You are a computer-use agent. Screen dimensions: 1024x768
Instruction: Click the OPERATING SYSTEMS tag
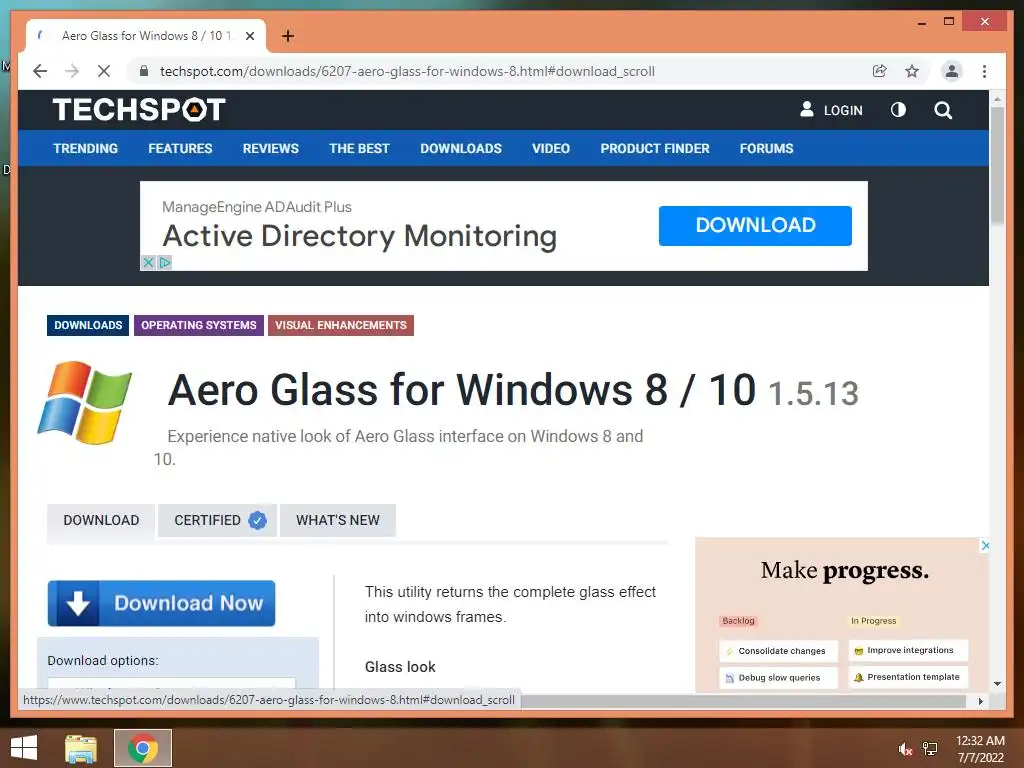tap(199, 325)
